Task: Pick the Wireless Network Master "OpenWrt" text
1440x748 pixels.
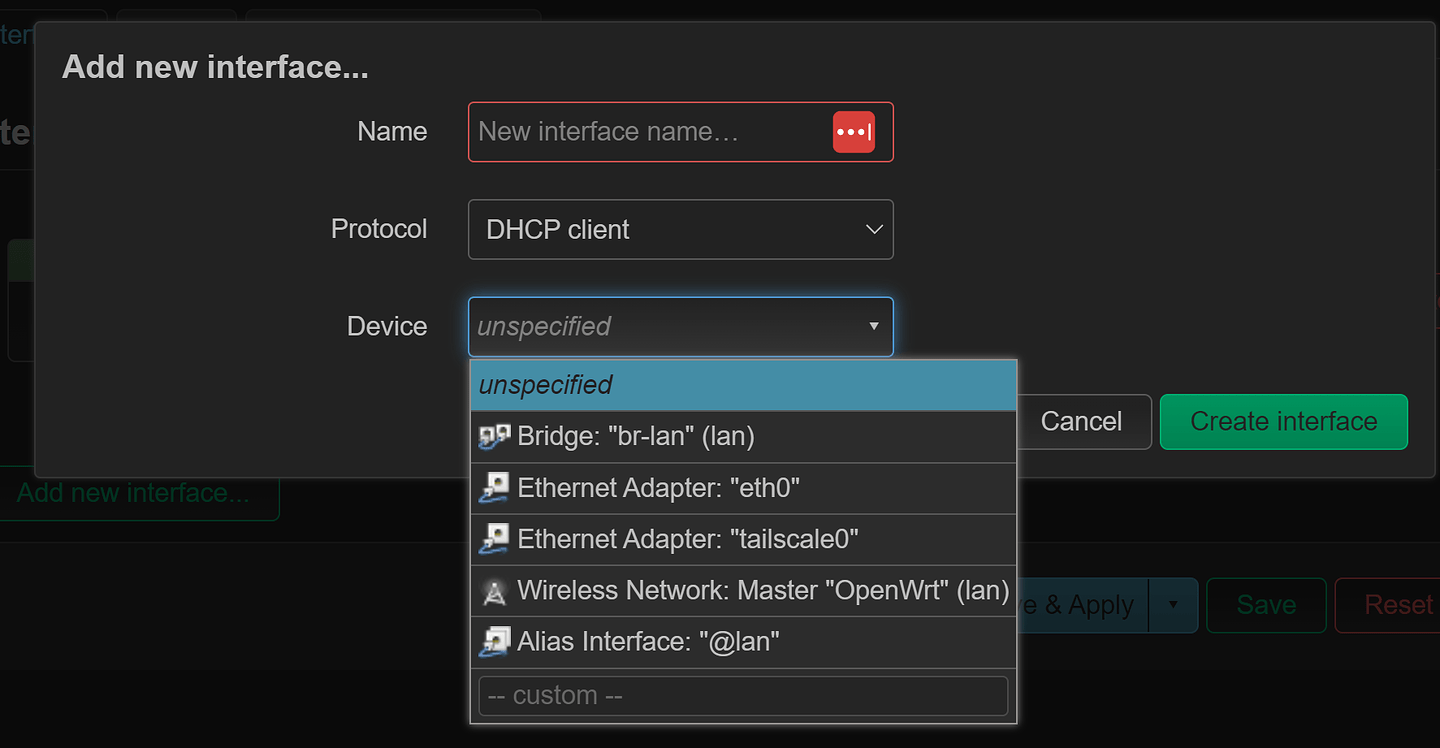Action: click(x=762, y=591)
